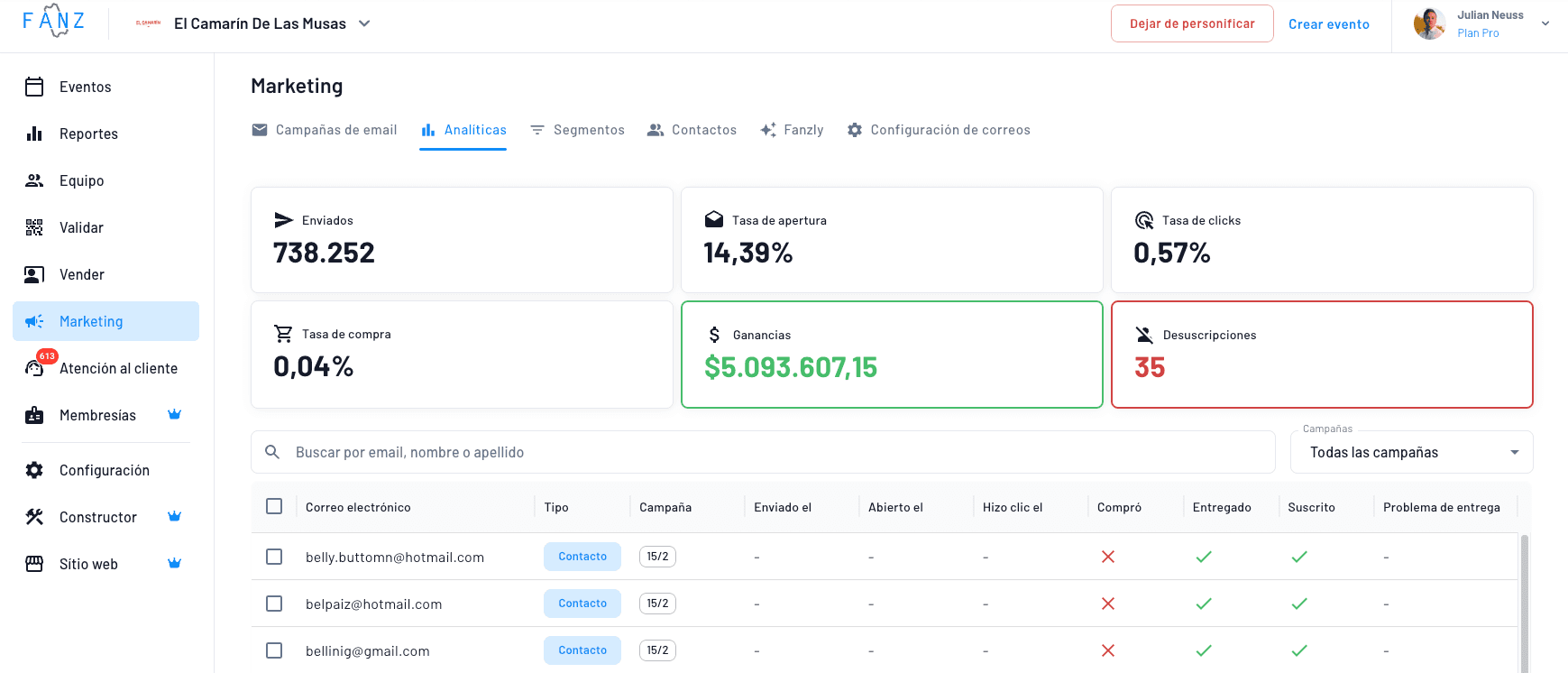Screen dimensions: 1568x673
Task: Select the Analíticas tab
Action: coord(463,130)
